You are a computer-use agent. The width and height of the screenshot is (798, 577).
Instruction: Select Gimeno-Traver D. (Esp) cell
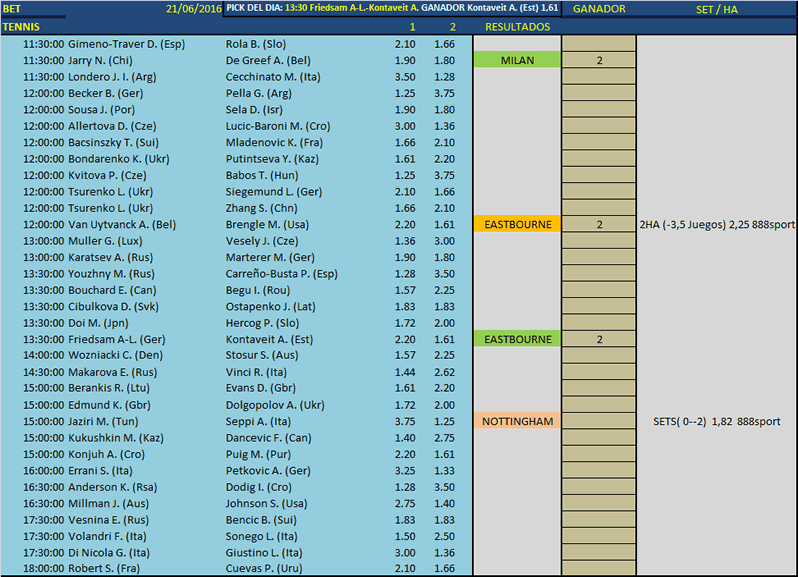pyautogui.click(x=126, y=44)
